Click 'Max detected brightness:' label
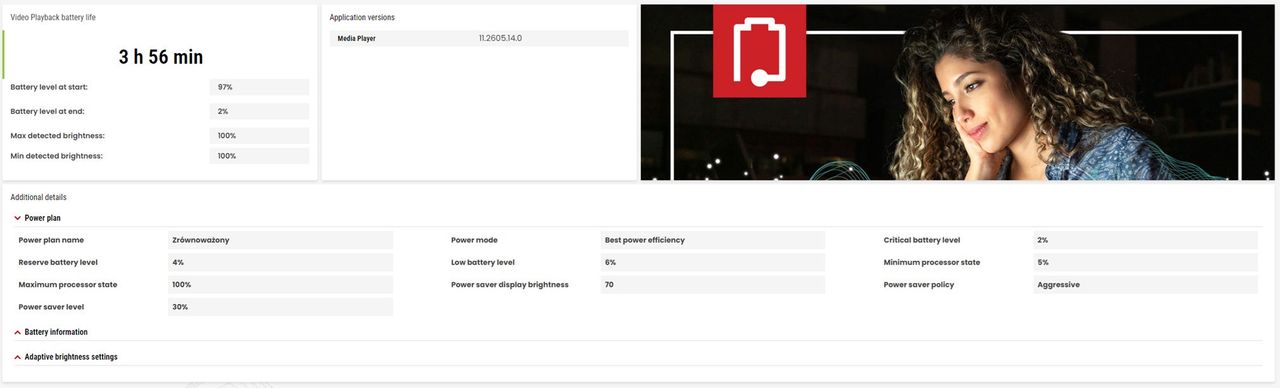1280x388 pixels. [x=57, y=135]
